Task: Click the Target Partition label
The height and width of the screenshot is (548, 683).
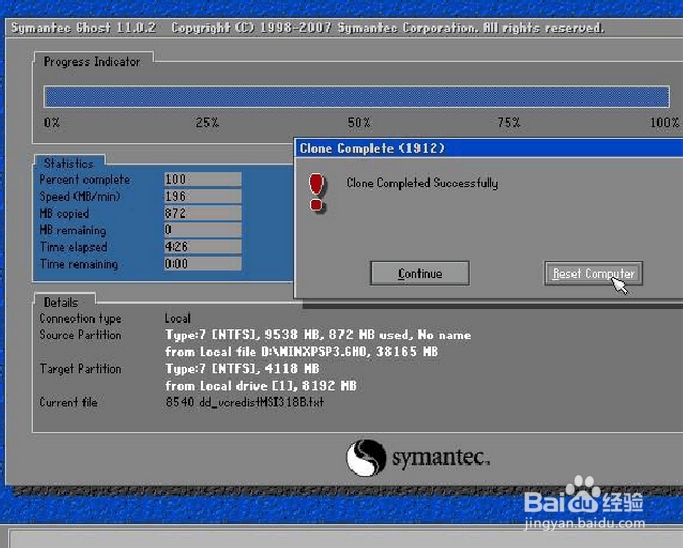Action: [x=81, y=369]
